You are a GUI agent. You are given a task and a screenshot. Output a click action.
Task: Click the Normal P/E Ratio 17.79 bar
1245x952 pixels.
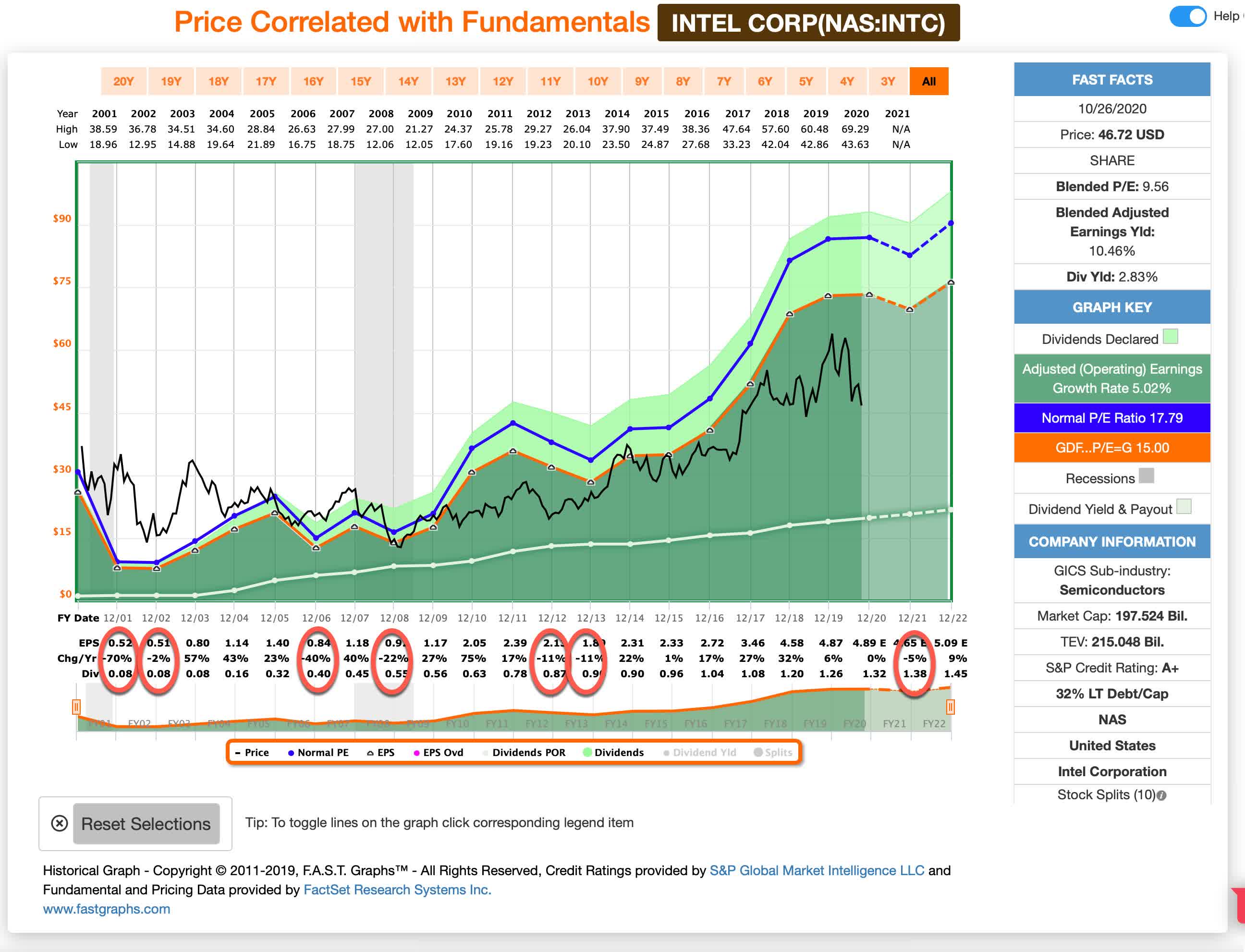(x=1112, y=418)
